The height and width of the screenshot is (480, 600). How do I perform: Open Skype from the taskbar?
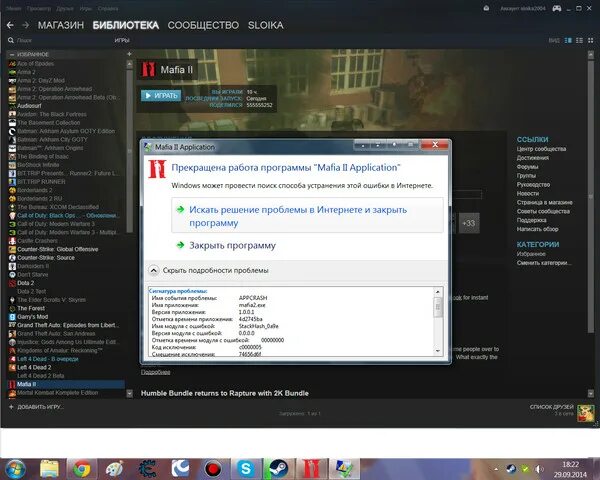point(246,469)
